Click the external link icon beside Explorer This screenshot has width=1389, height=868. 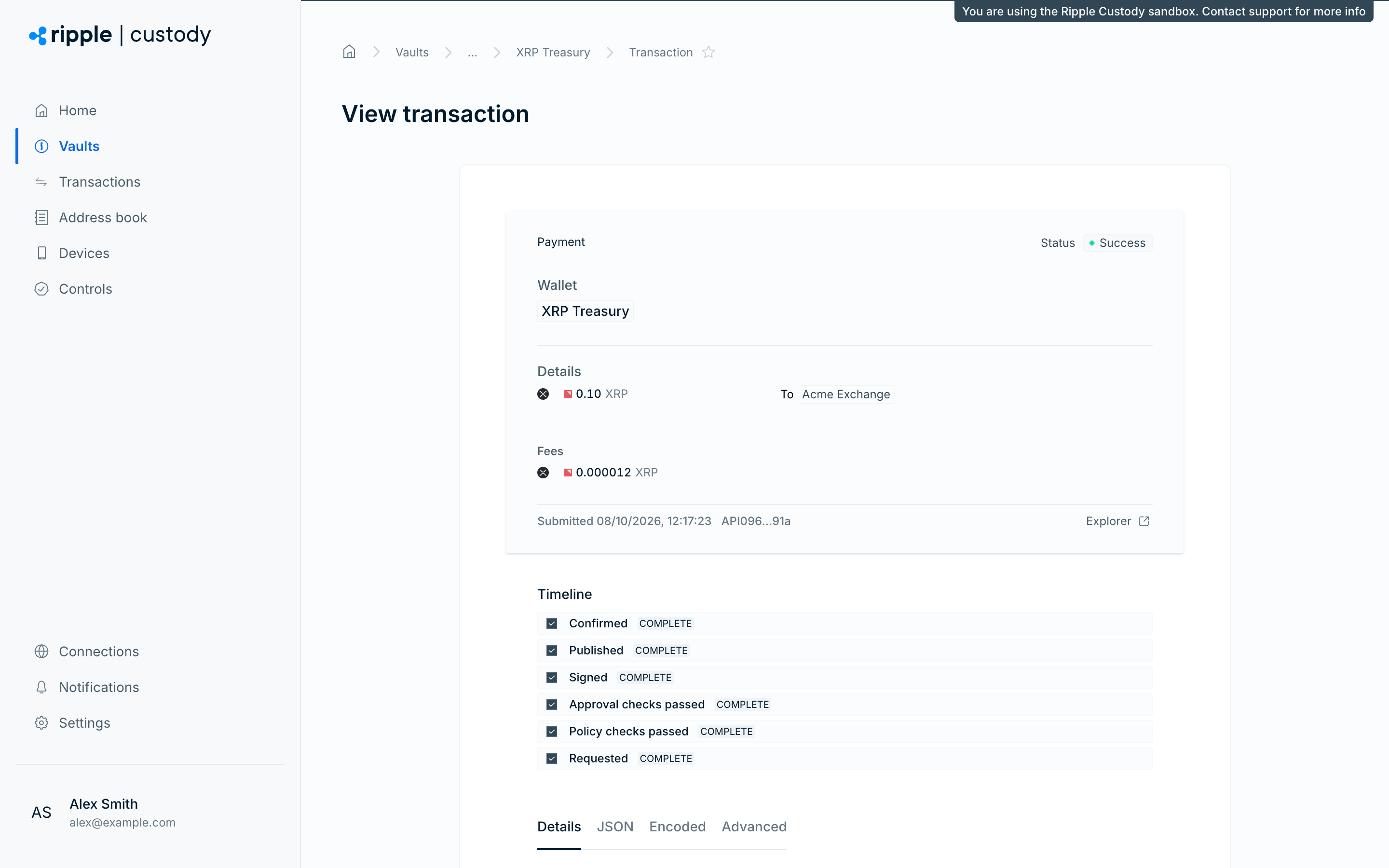pos(1144,521)
